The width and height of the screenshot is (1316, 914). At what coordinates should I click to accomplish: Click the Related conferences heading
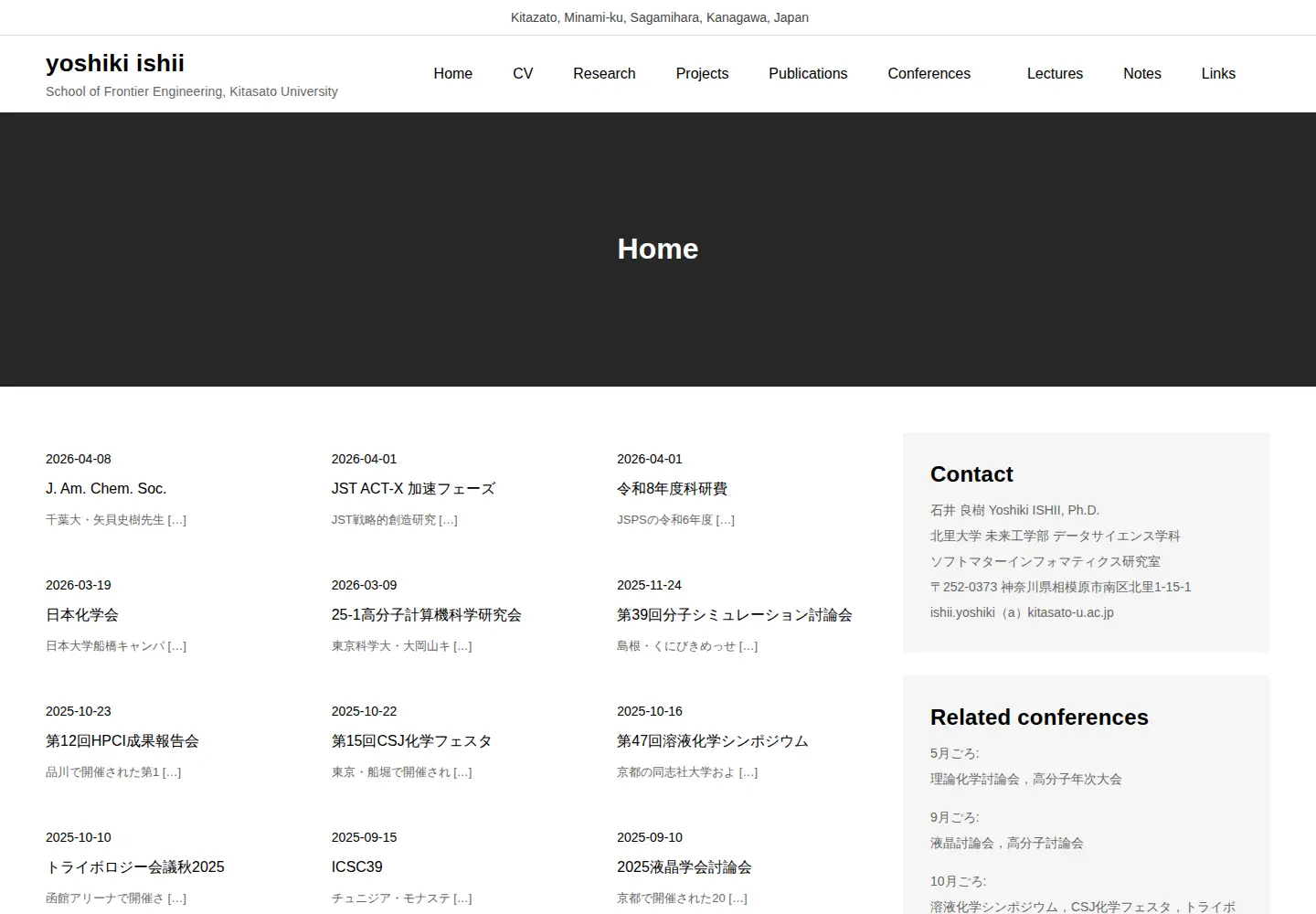point(1039,717)
